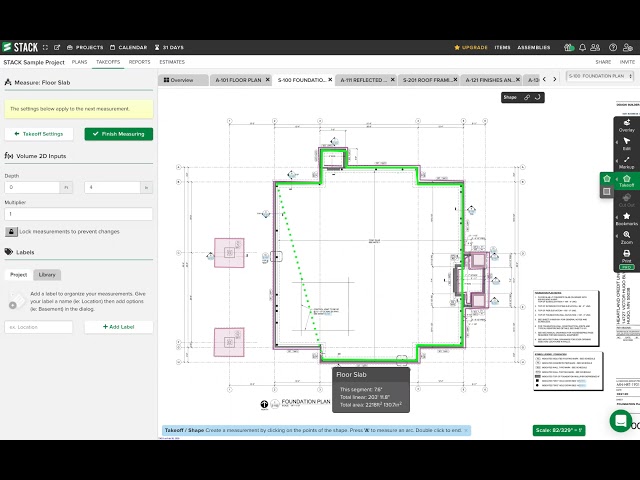Click the green Scale indicator button

point(559,430)
